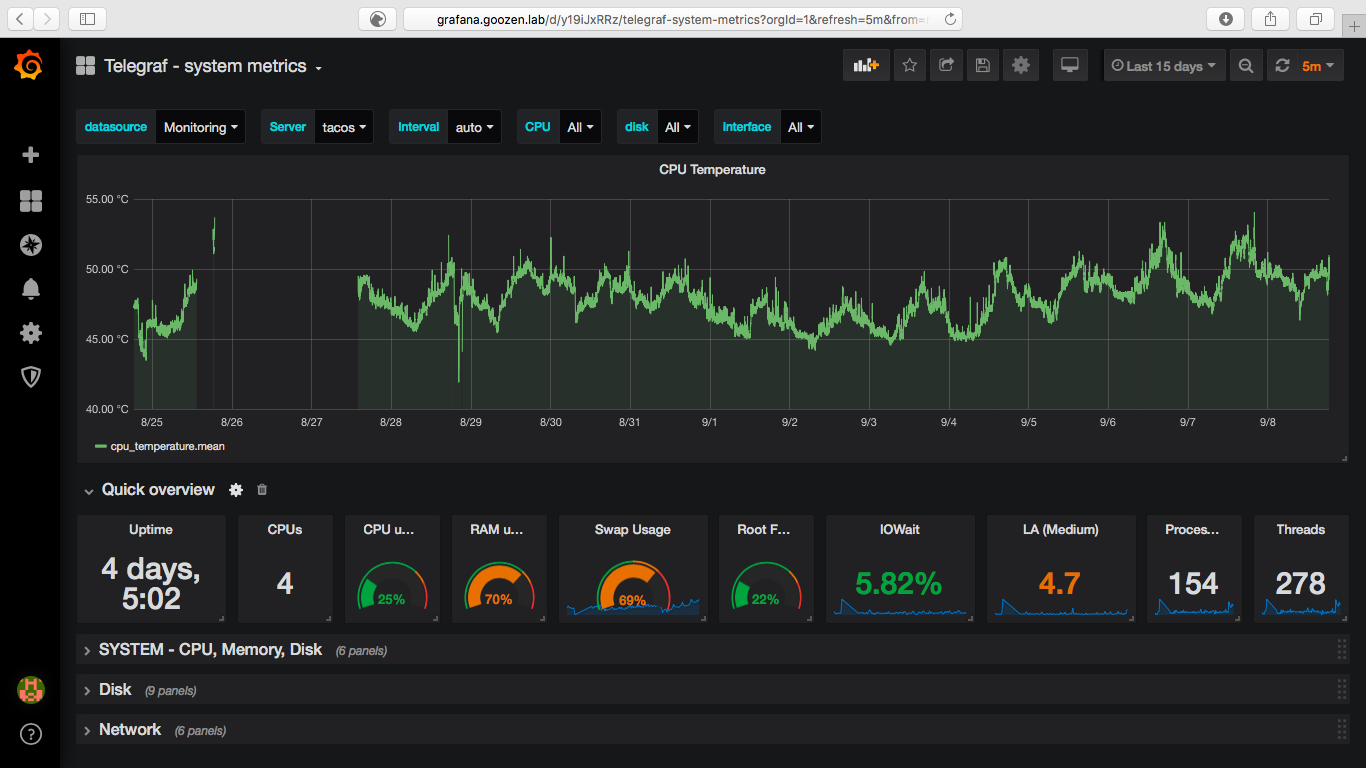Open the Server Admin shield icon

tap(31, 377)
